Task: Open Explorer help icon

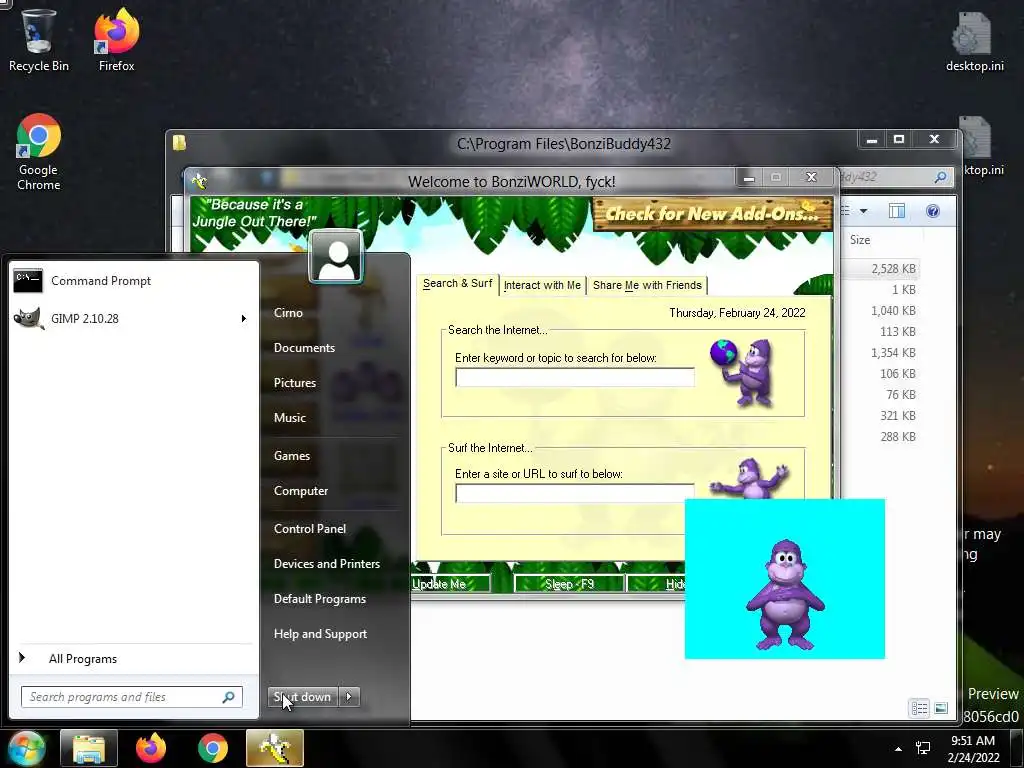Action: (933, 211)
